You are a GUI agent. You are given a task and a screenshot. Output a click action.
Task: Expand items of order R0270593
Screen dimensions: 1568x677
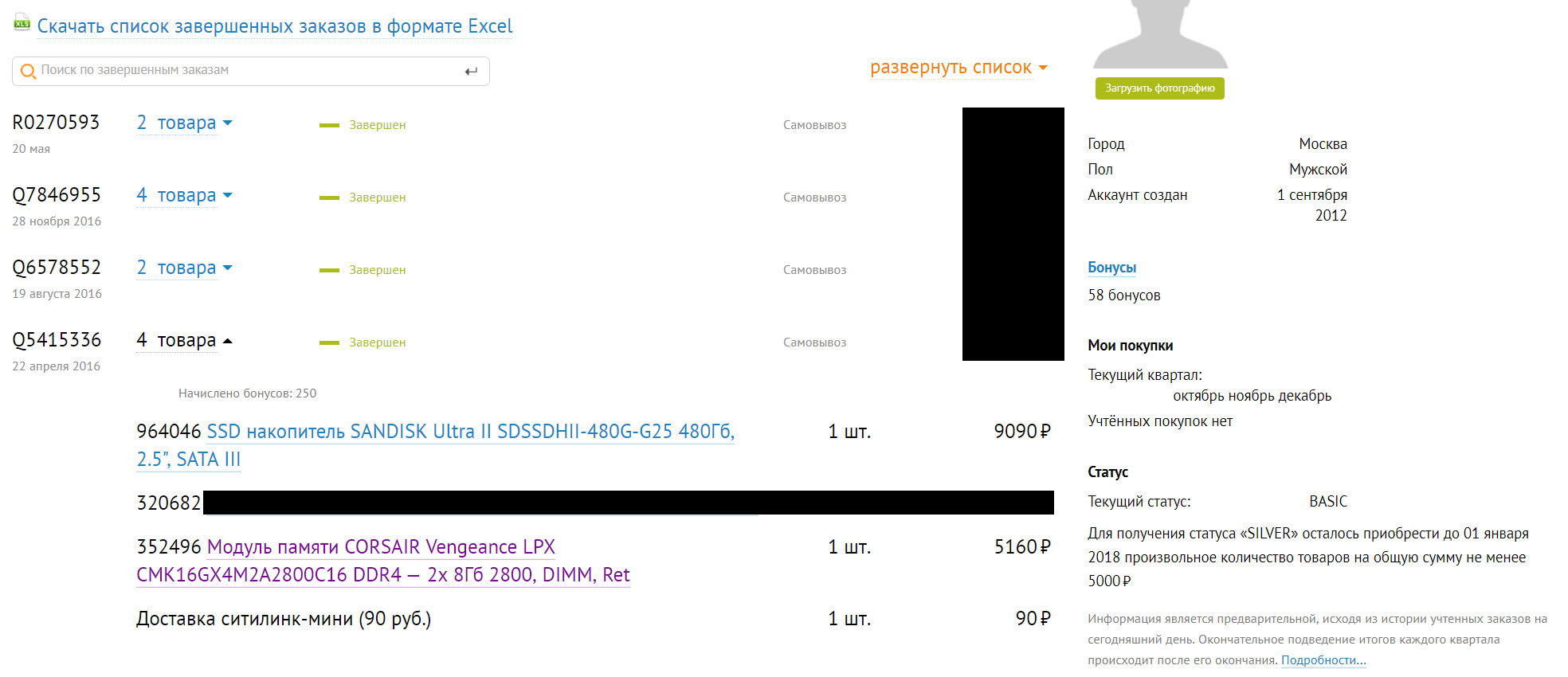click(184, 123)
